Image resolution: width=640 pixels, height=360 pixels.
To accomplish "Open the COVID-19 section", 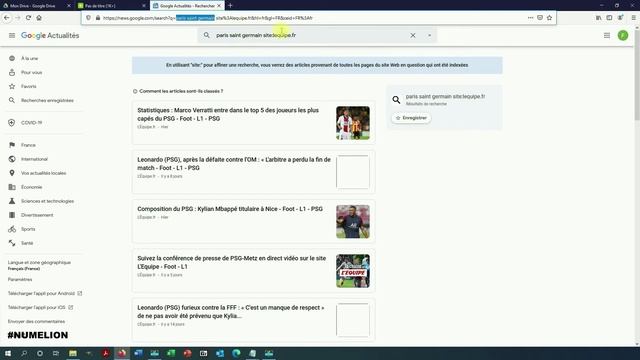I will coord(31,122).
